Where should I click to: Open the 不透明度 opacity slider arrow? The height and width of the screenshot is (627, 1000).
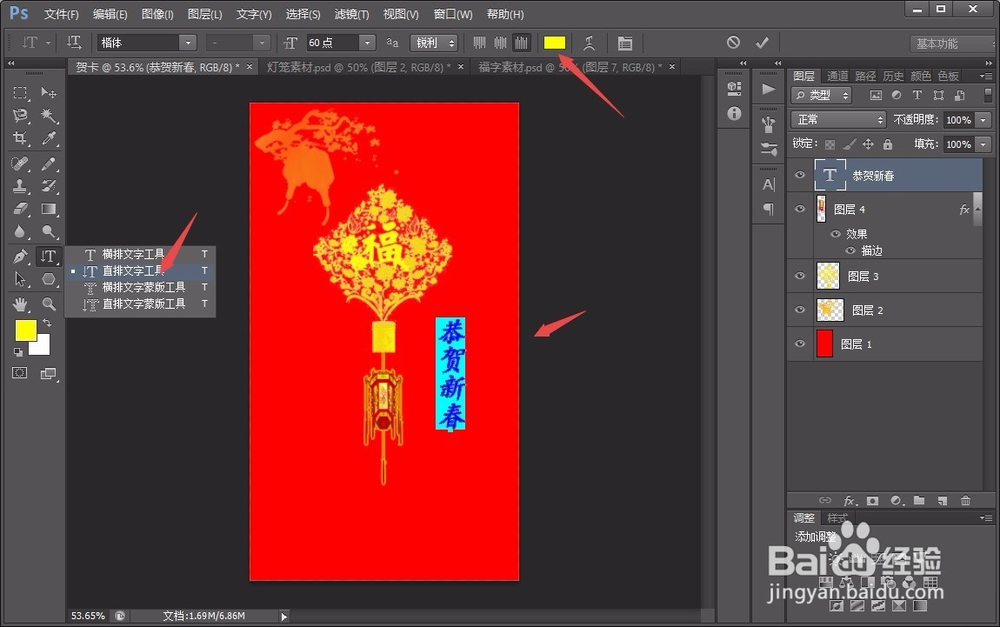click(984, 120)
